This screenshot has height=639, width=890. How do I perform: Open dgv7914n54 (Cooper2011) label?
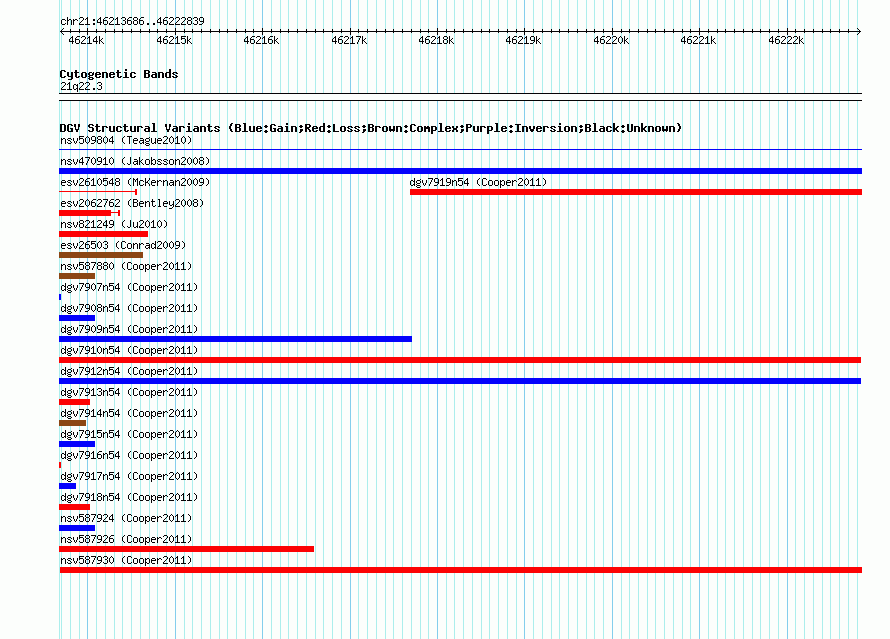tap(129, 413)
